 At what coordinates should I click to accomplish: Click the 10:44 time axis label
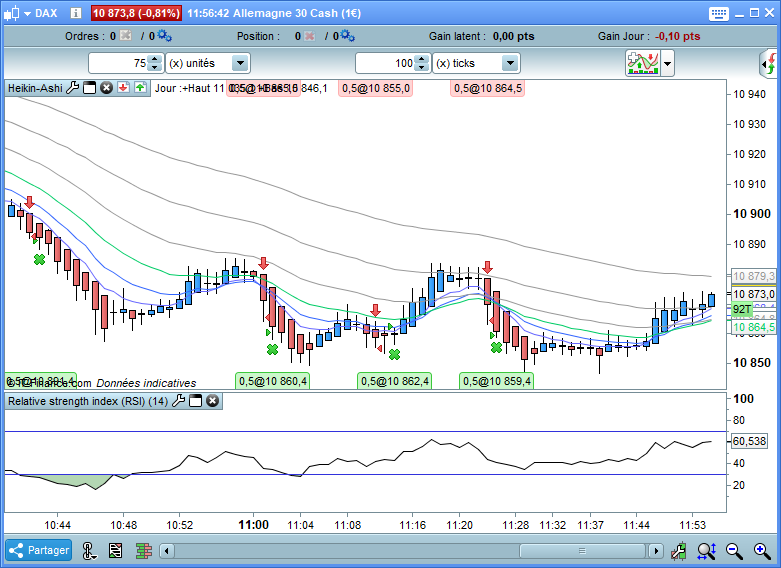pos(57,525)
